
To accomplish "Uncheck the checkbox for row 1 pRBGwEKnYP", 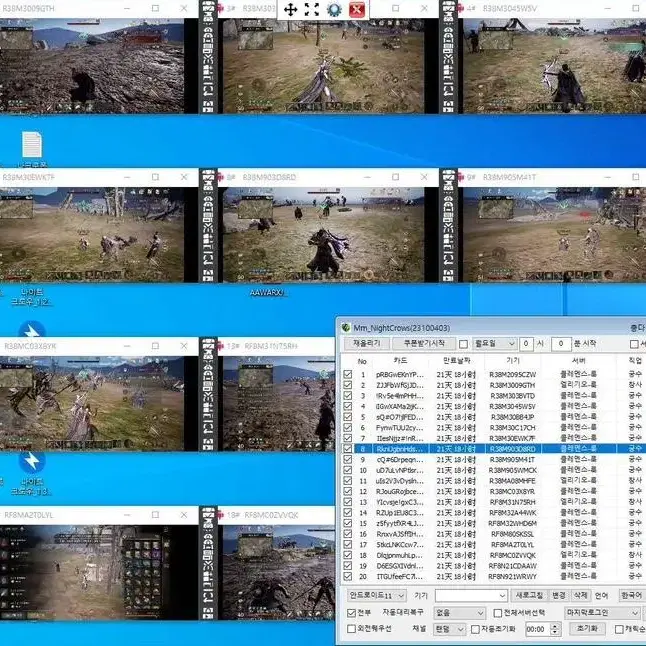I will tap(348, 374).
